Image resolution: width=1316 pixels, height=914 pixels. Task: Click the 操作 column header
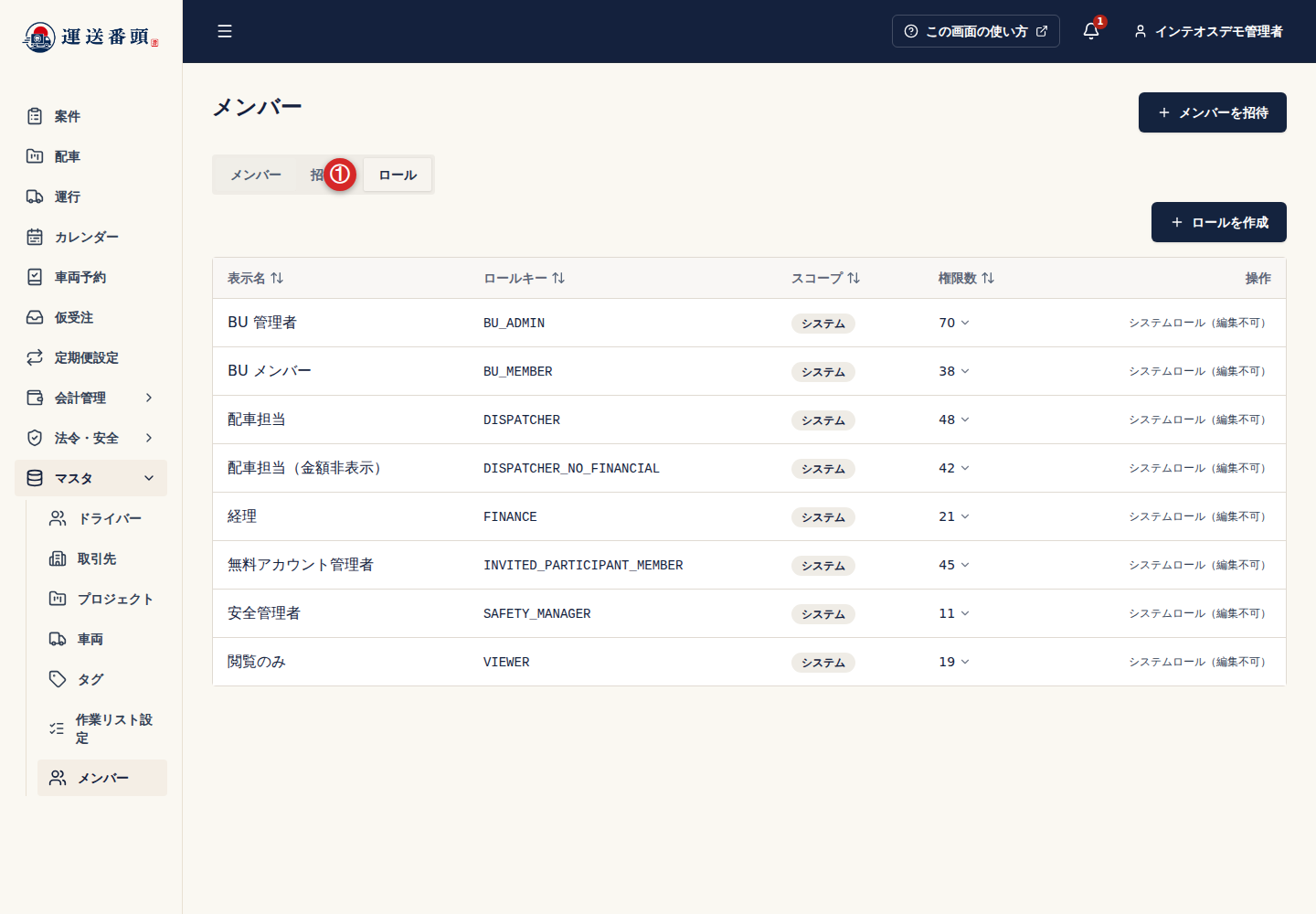point(1258,278)
